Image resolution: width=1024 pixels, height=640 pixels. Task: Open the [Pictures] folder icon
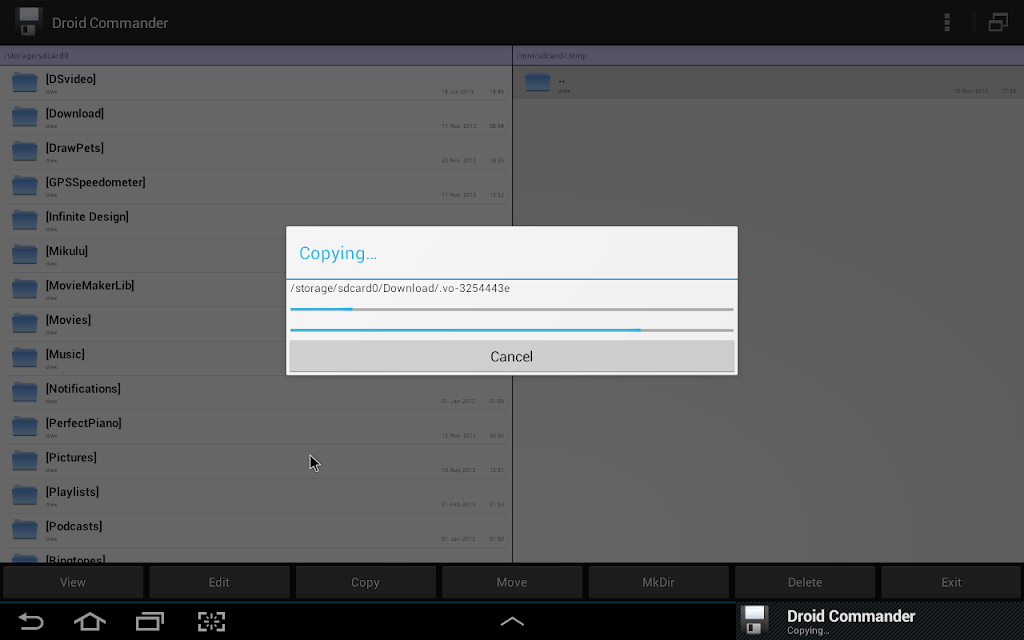tap(25, 460)
